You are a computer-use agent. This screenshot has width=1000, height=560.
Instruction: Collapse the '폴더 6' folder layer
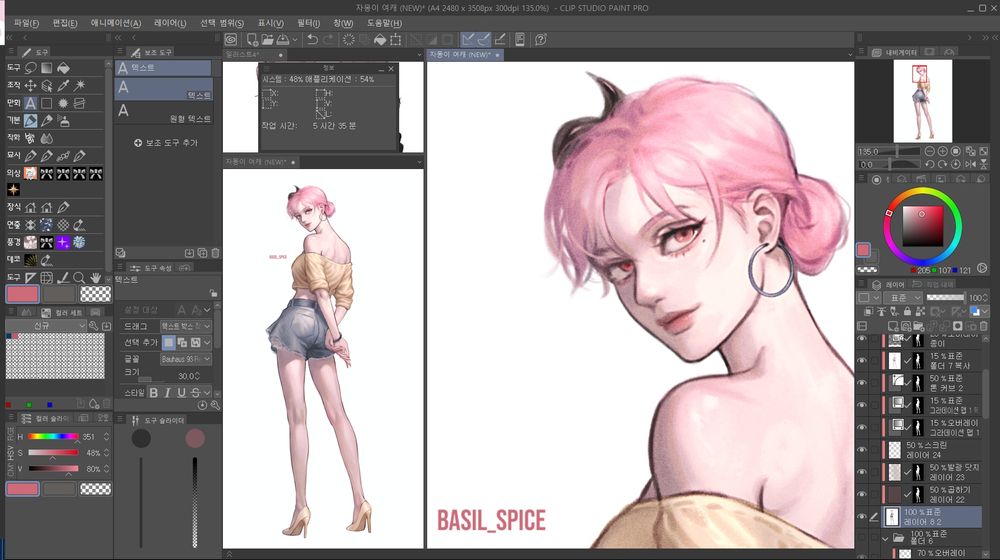(x=885, y=538)
